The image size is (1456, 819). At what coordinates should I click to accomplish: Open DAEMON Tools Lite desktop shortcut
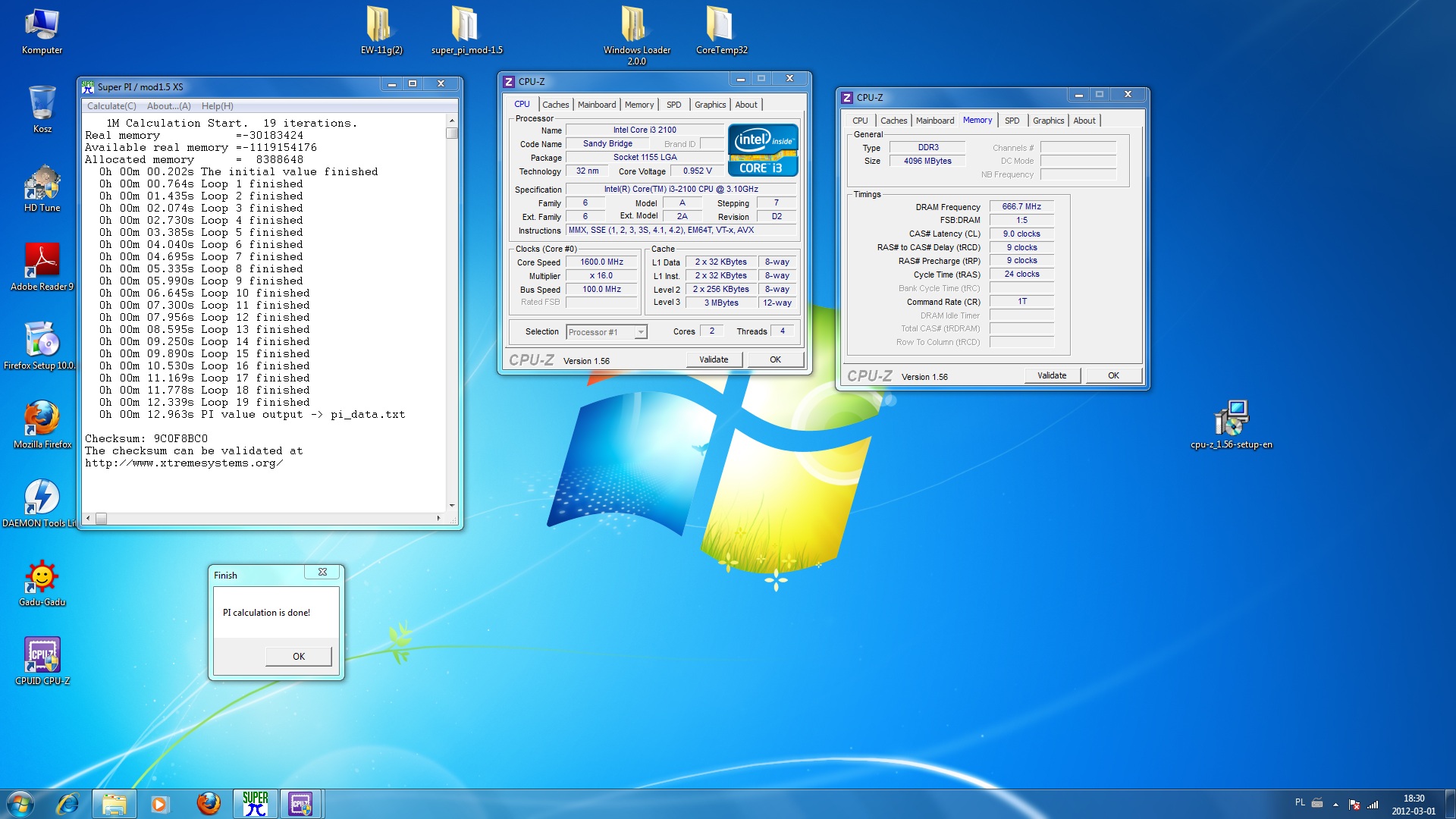[39, 504]
